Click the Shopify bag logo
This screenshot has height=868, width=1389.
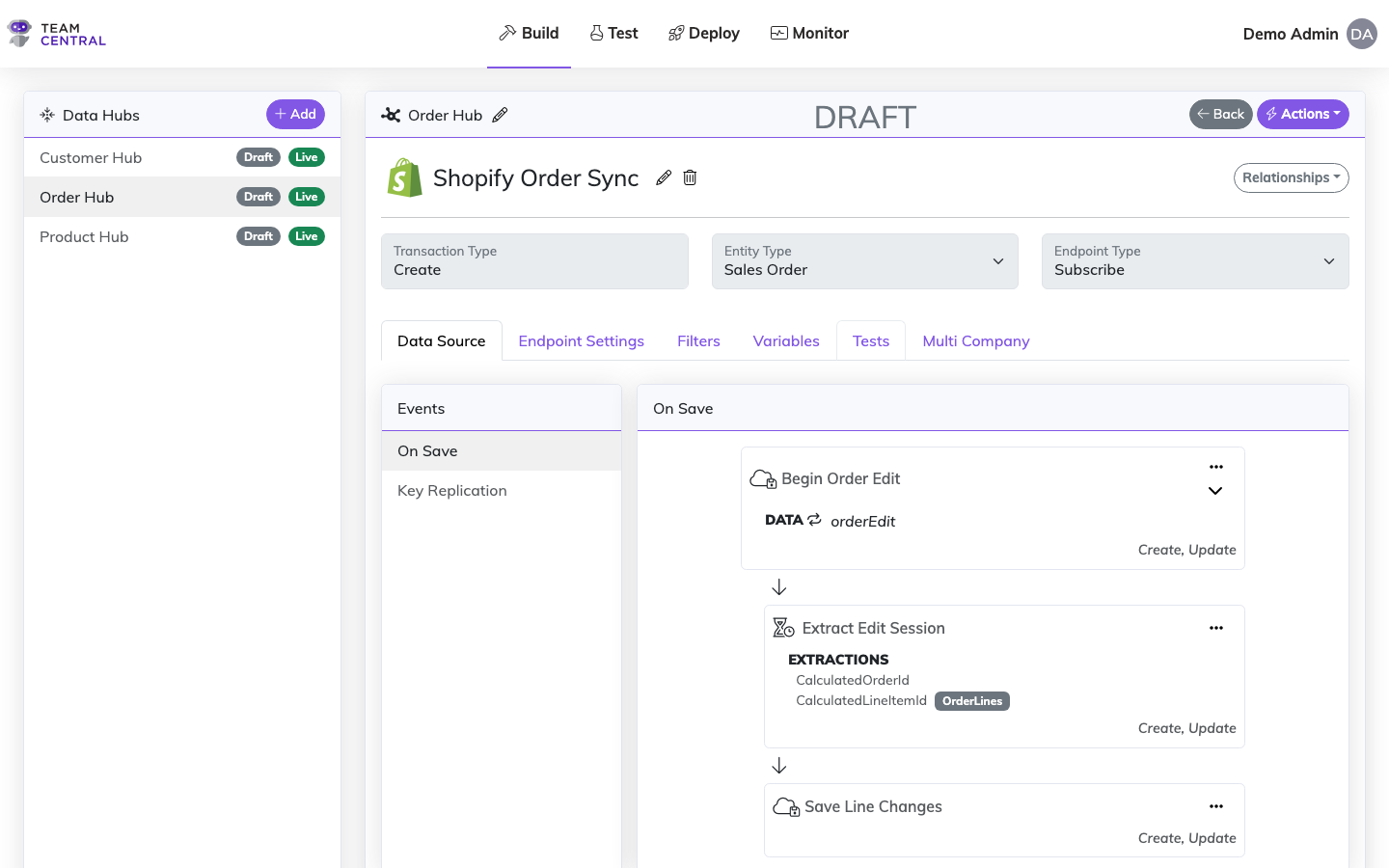pos(405,178)
